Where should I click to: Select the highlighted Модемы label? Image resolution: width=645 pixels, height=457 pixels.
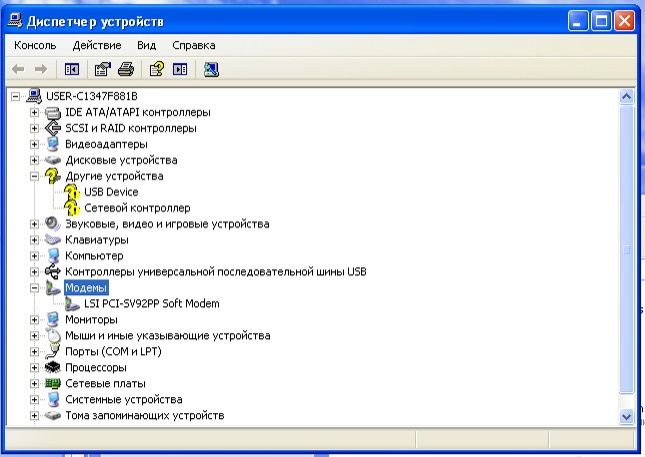[86, 288]
